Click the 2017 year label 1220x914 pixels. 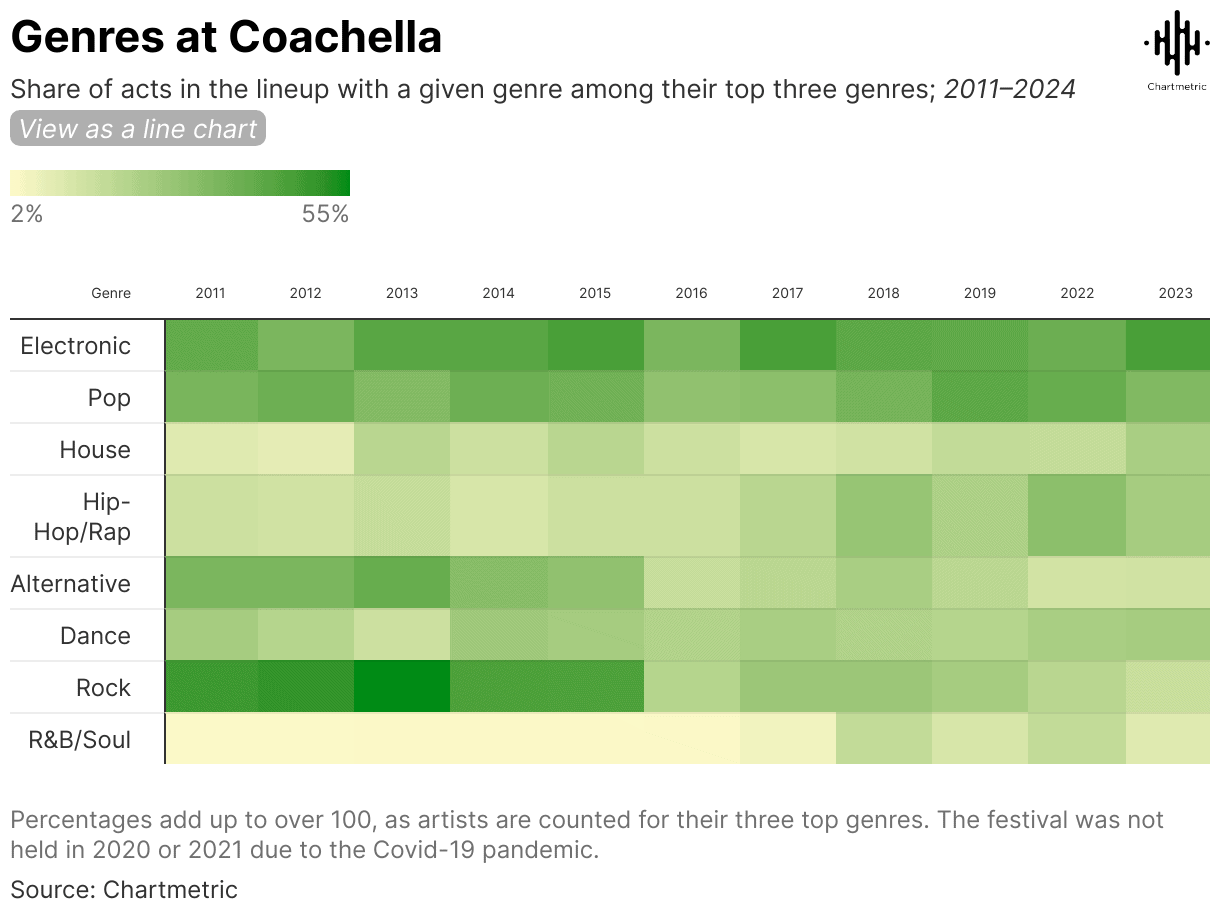787,293
